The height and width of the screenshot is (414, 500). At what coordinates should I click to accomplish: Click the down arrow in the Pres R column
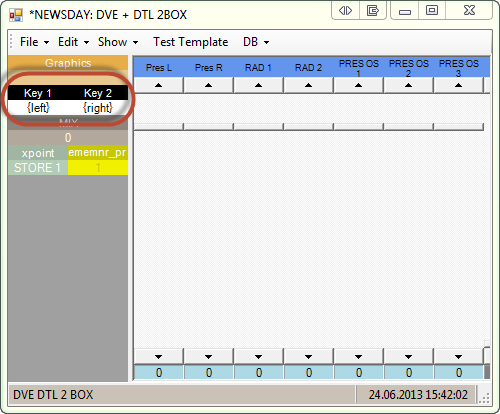(x=208, y=357)
